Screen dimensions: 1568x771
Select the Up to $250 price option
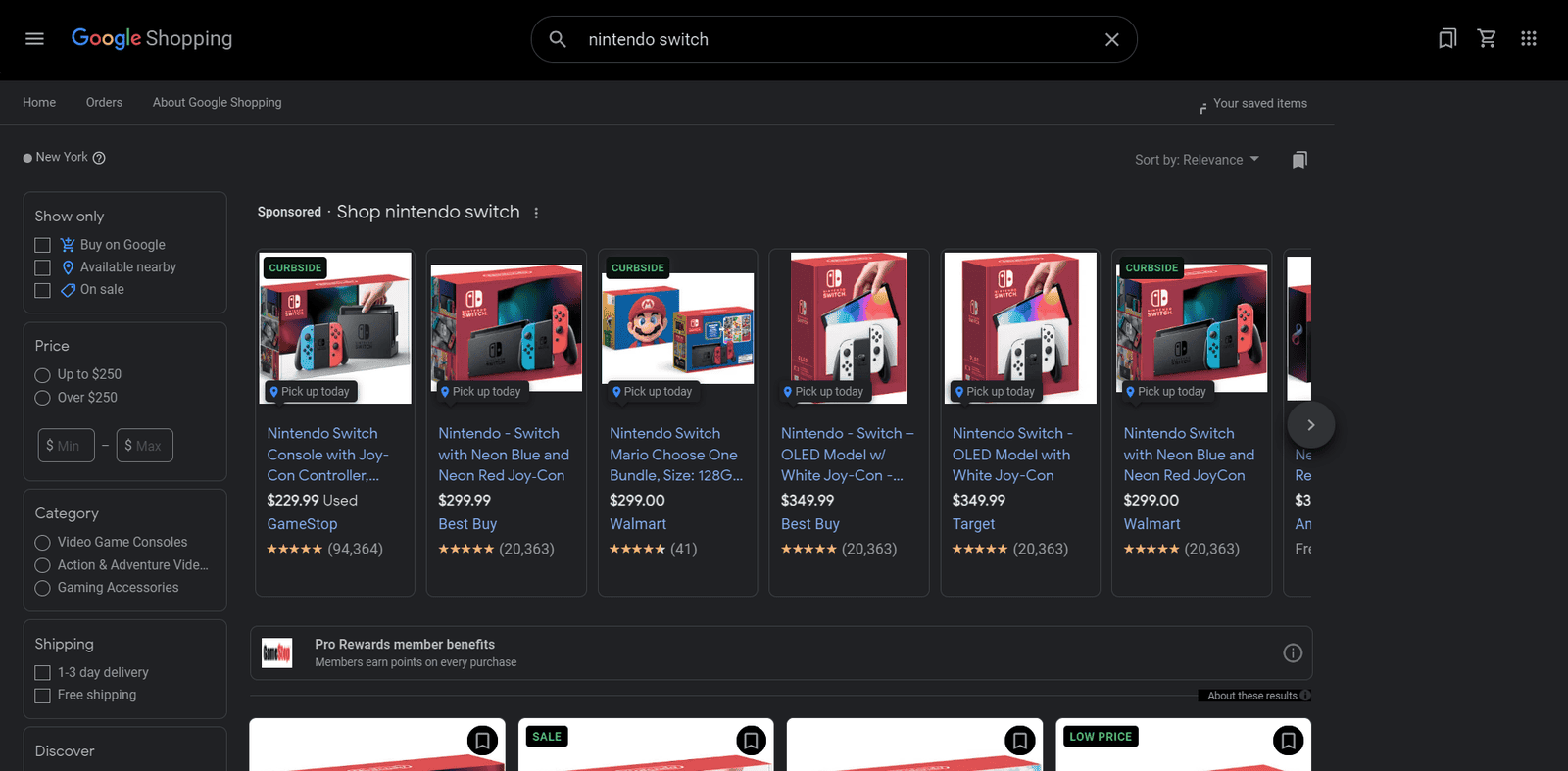42,375
